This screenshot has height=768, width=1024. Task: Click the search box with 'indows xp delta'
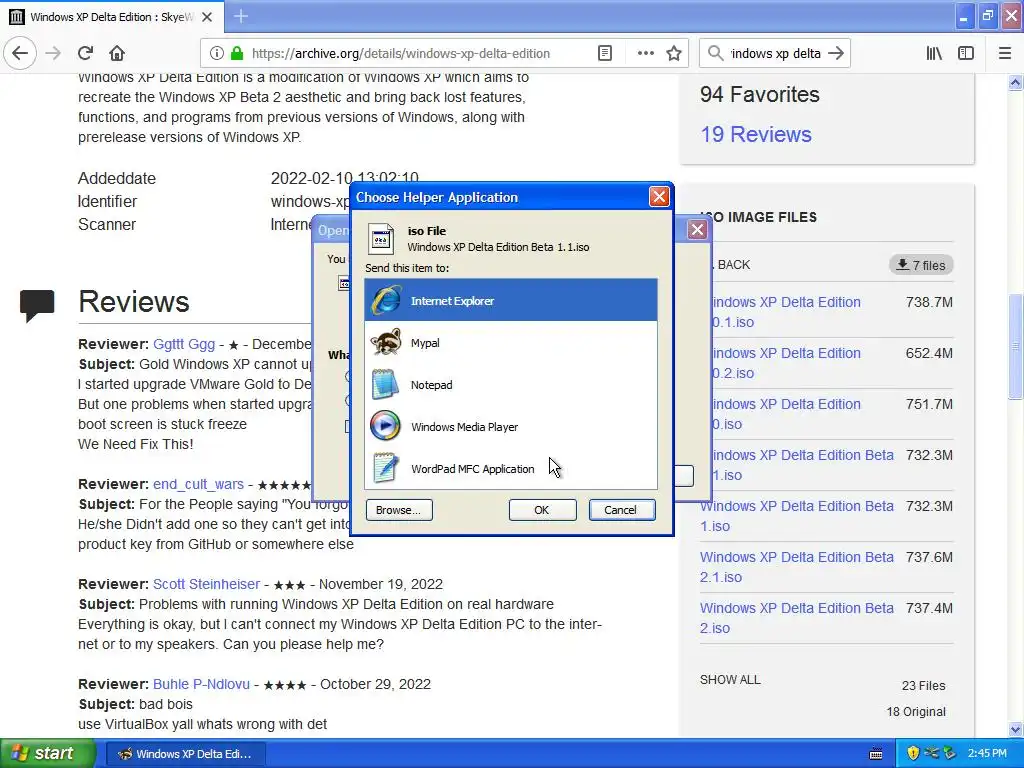[x=775, y=54]
